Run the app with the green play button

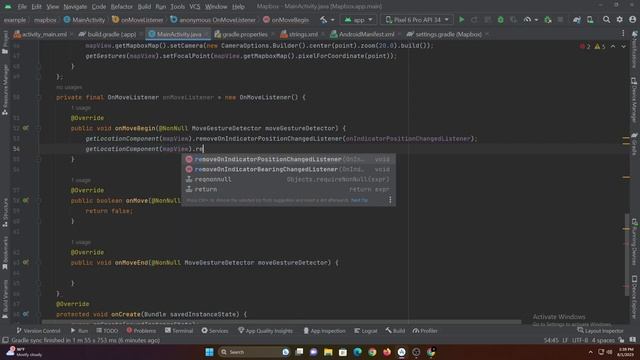tap(462, 20)
